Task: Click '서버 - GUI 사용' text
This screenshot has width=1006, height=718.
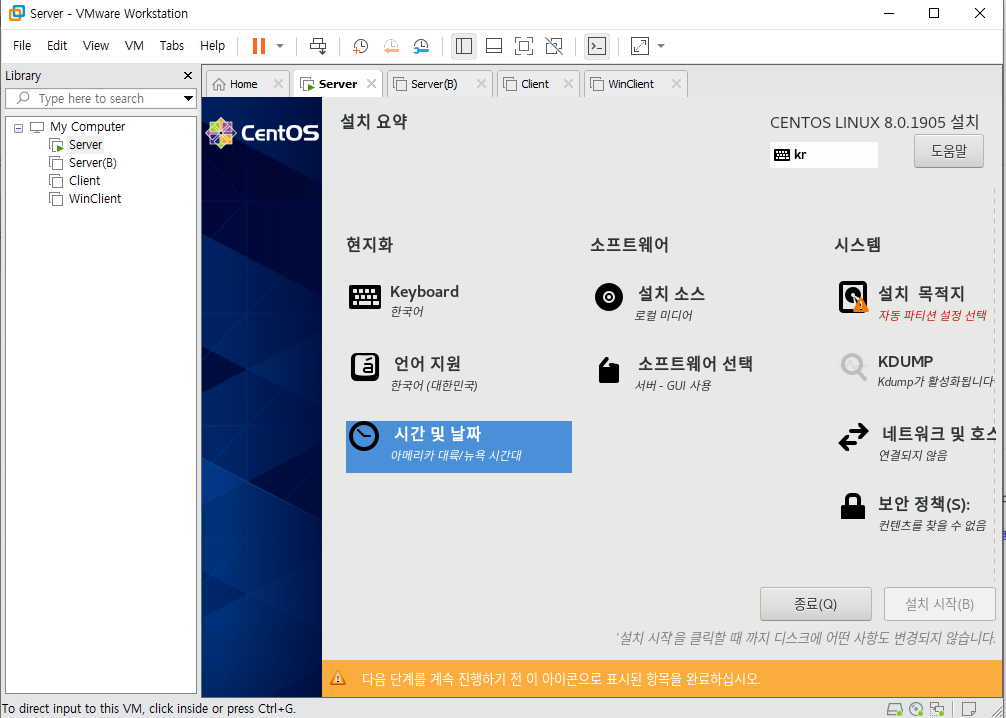Action: (x=672, y=386)
